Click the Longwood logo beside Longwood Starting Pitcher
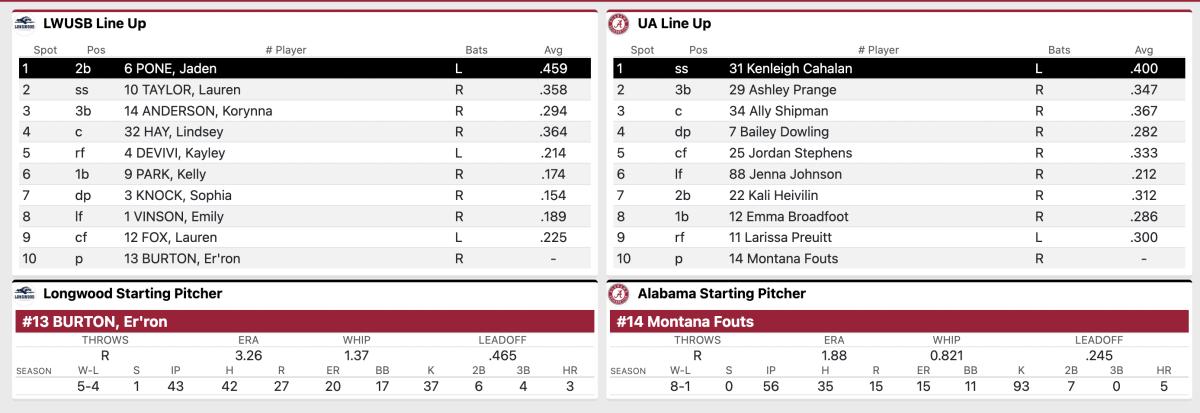 coord(24,294)
